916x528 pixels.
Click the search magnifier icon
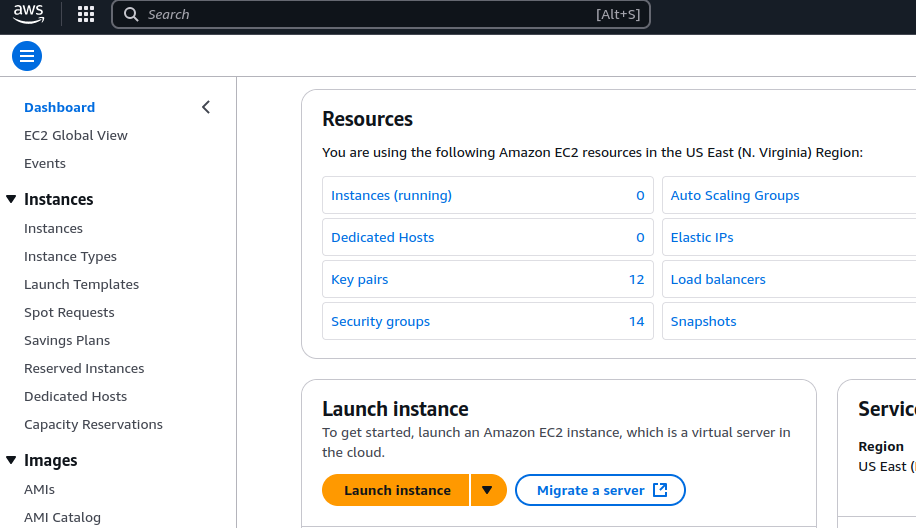tap(131, 14)
